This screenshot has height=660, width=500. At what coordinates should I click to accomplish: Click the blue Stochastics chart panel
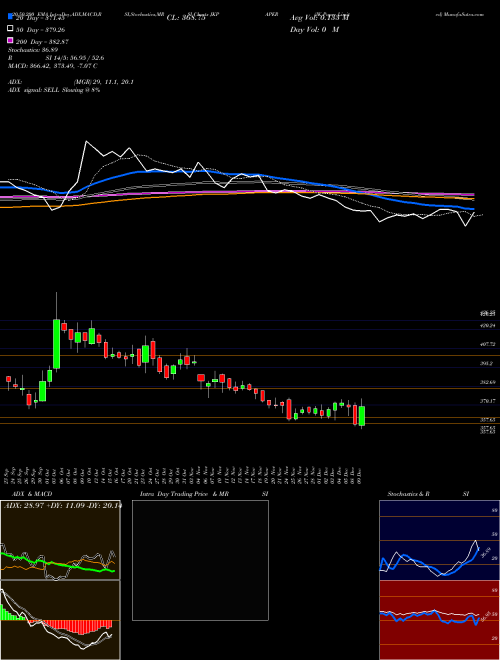439,540
